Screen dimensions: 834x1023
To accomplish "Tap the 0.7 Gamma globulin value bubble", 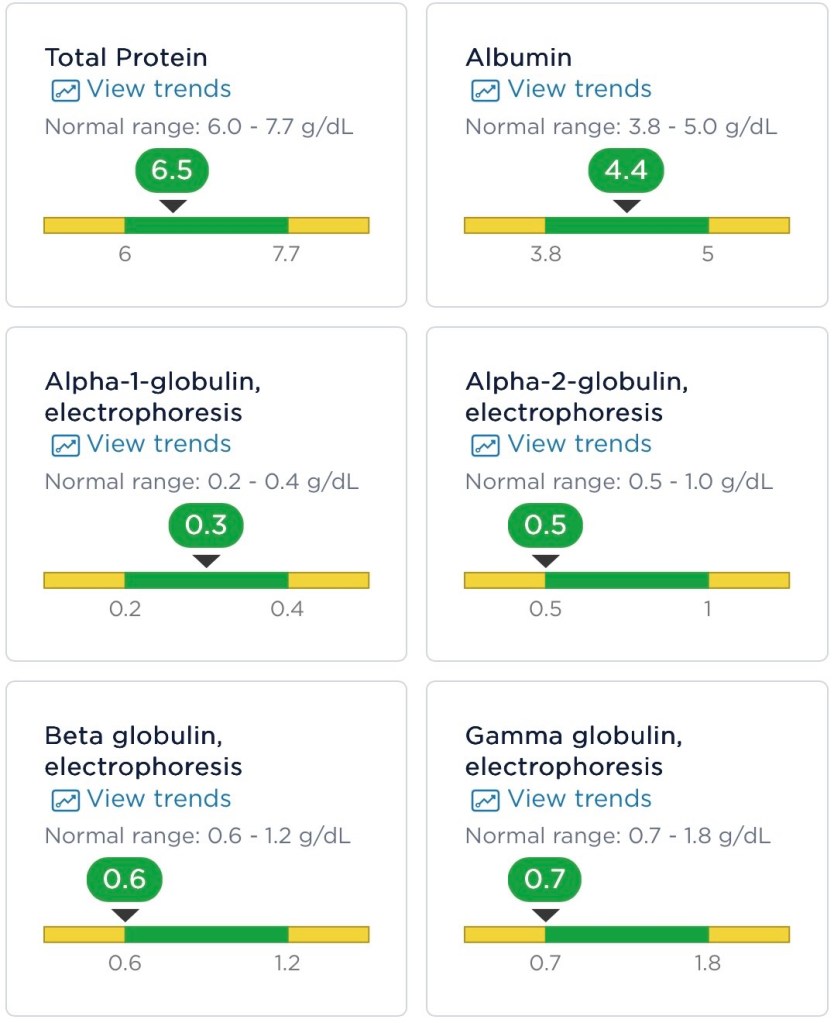I will [545, 880].
